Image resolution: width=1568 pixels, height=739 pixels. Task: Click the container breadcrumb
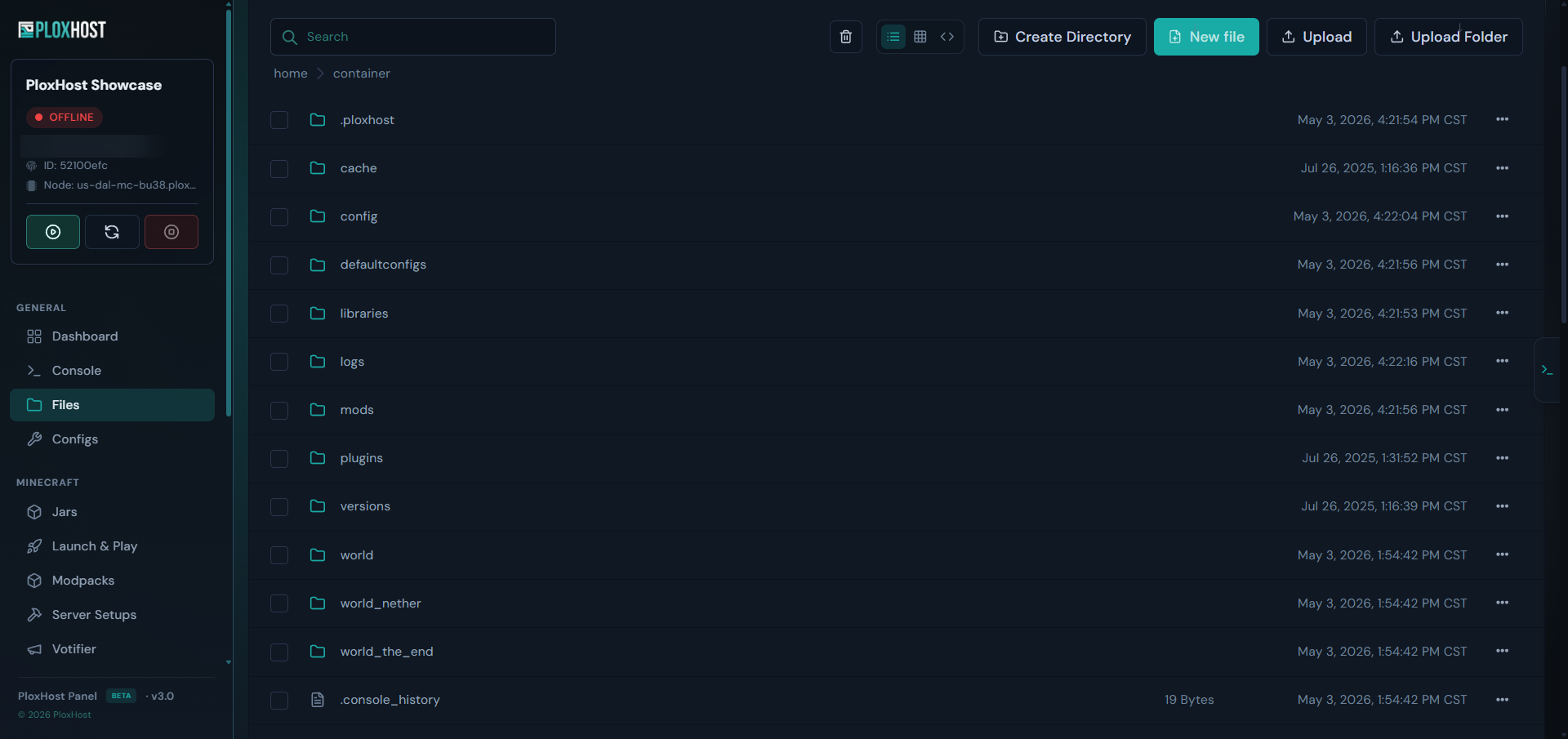click(362, 73)
